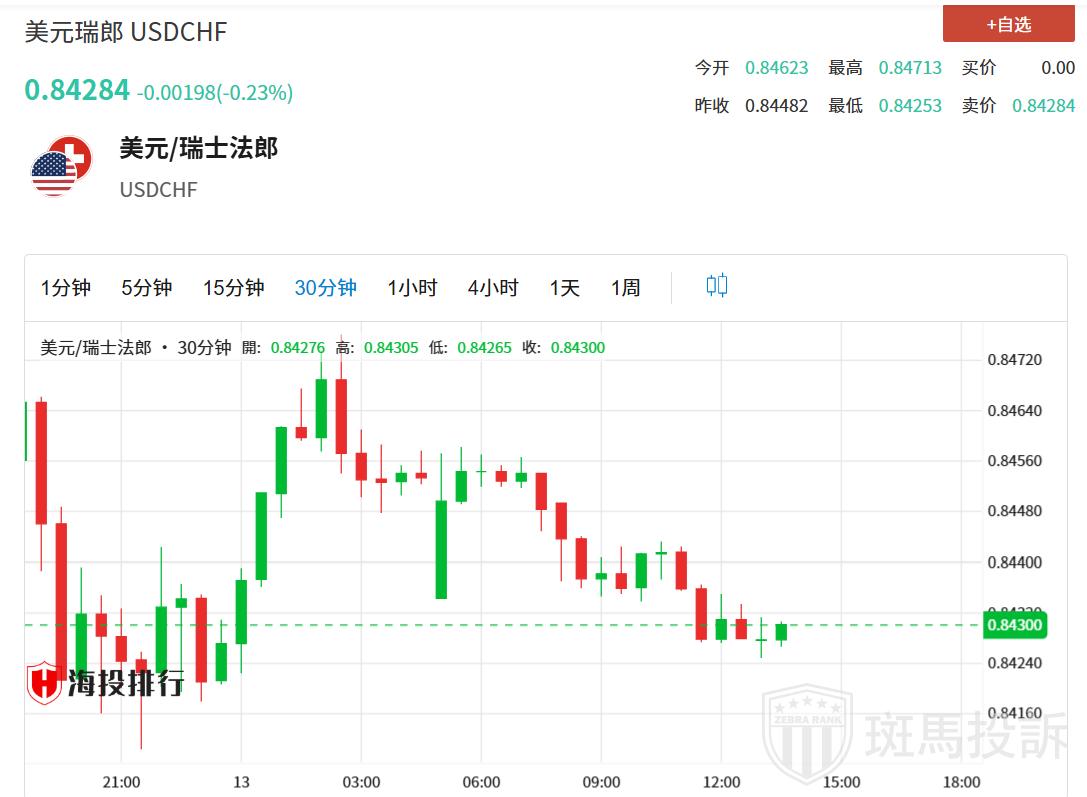Switch chart to 1小时 interval
Screen dimensions: 1087x797
click(x=412, y=288)
